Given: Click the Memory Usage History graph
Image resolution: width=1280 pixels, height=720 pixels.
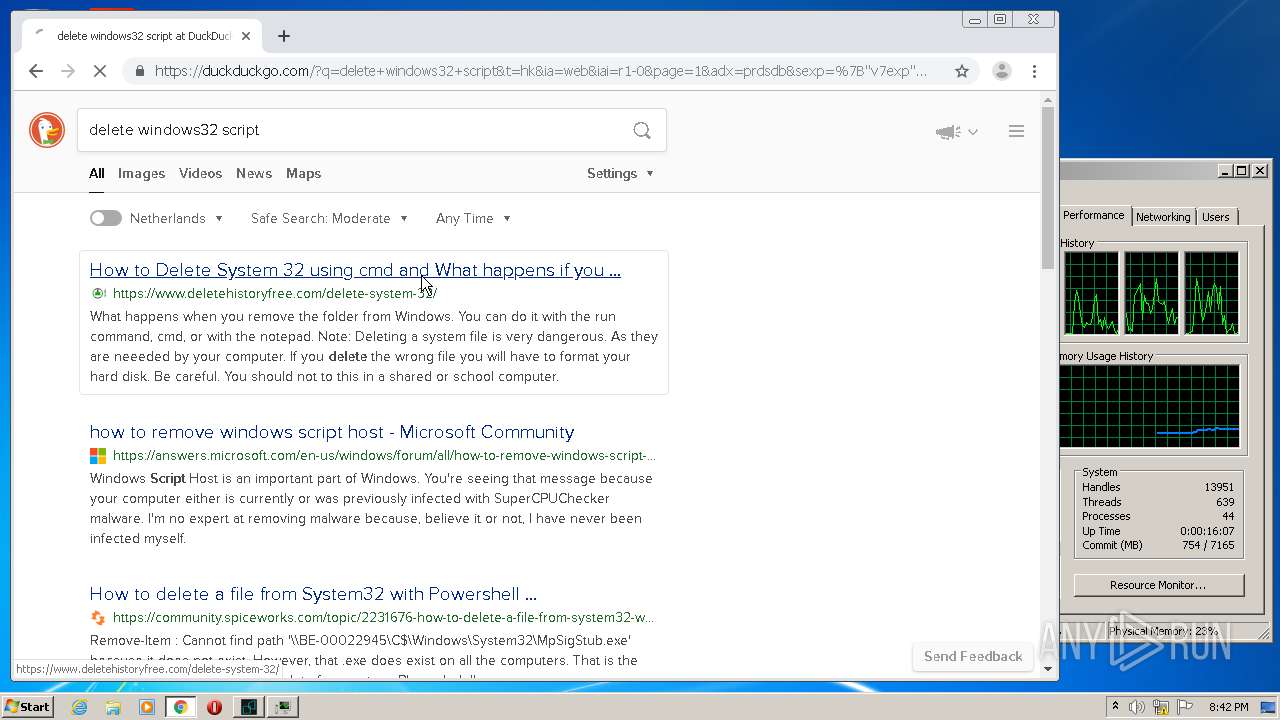Looking at the screenshot, I should point(1150,406).
